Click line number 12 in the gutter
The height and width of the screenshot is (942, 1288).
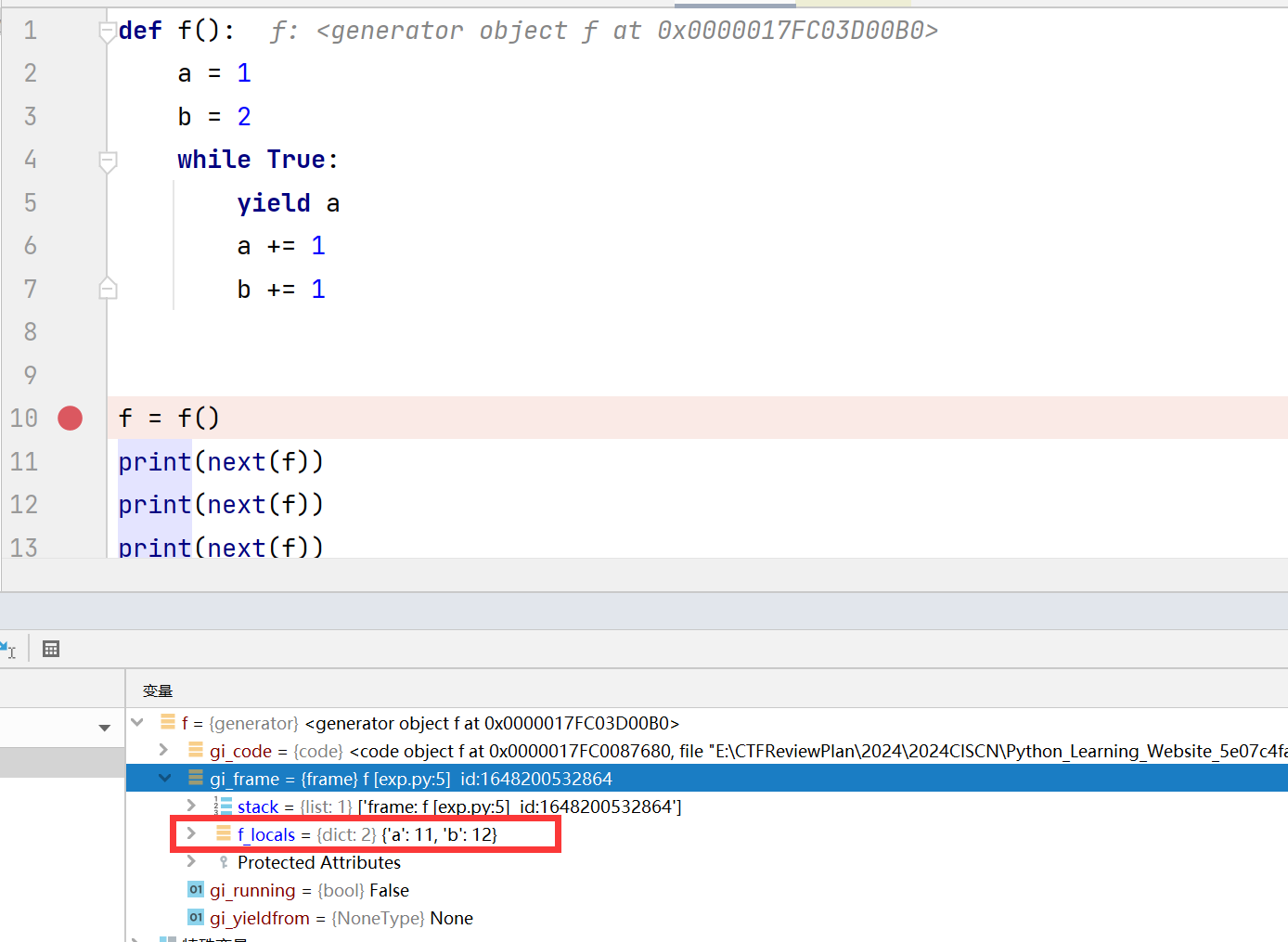pos(24,505)
